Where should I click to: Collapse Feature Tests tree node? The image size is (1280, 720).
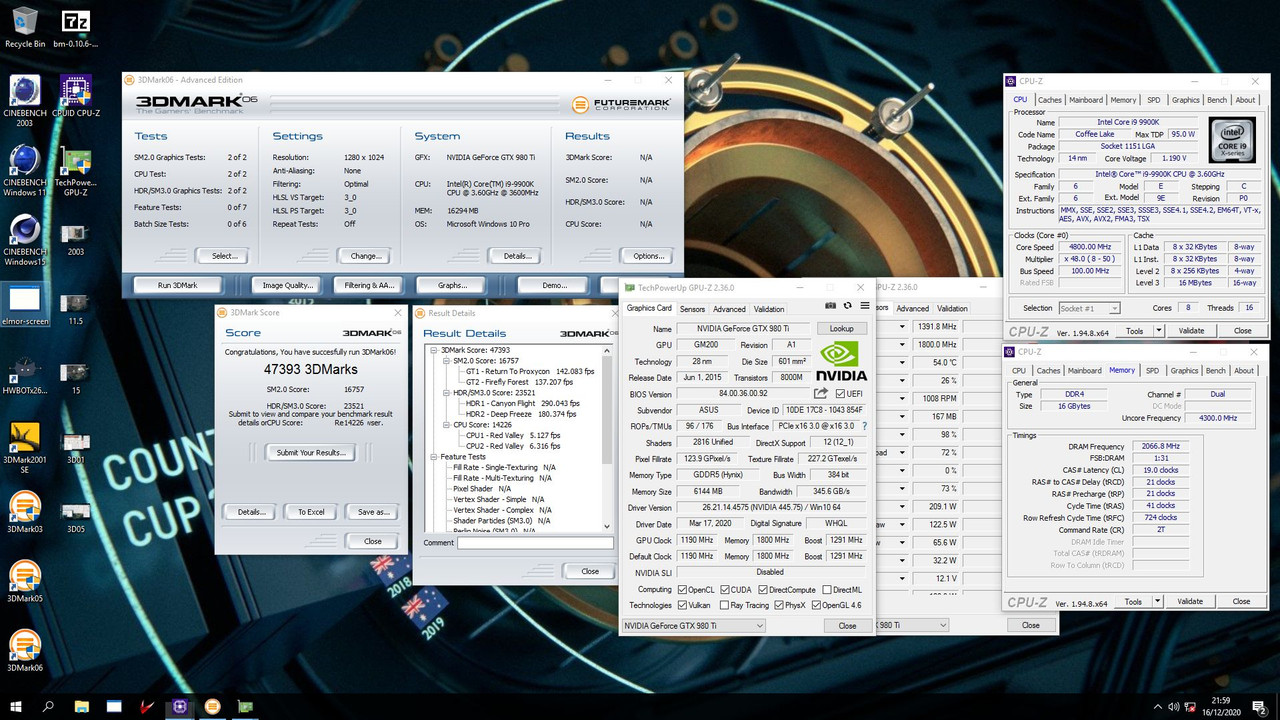[x=433, y=457]
